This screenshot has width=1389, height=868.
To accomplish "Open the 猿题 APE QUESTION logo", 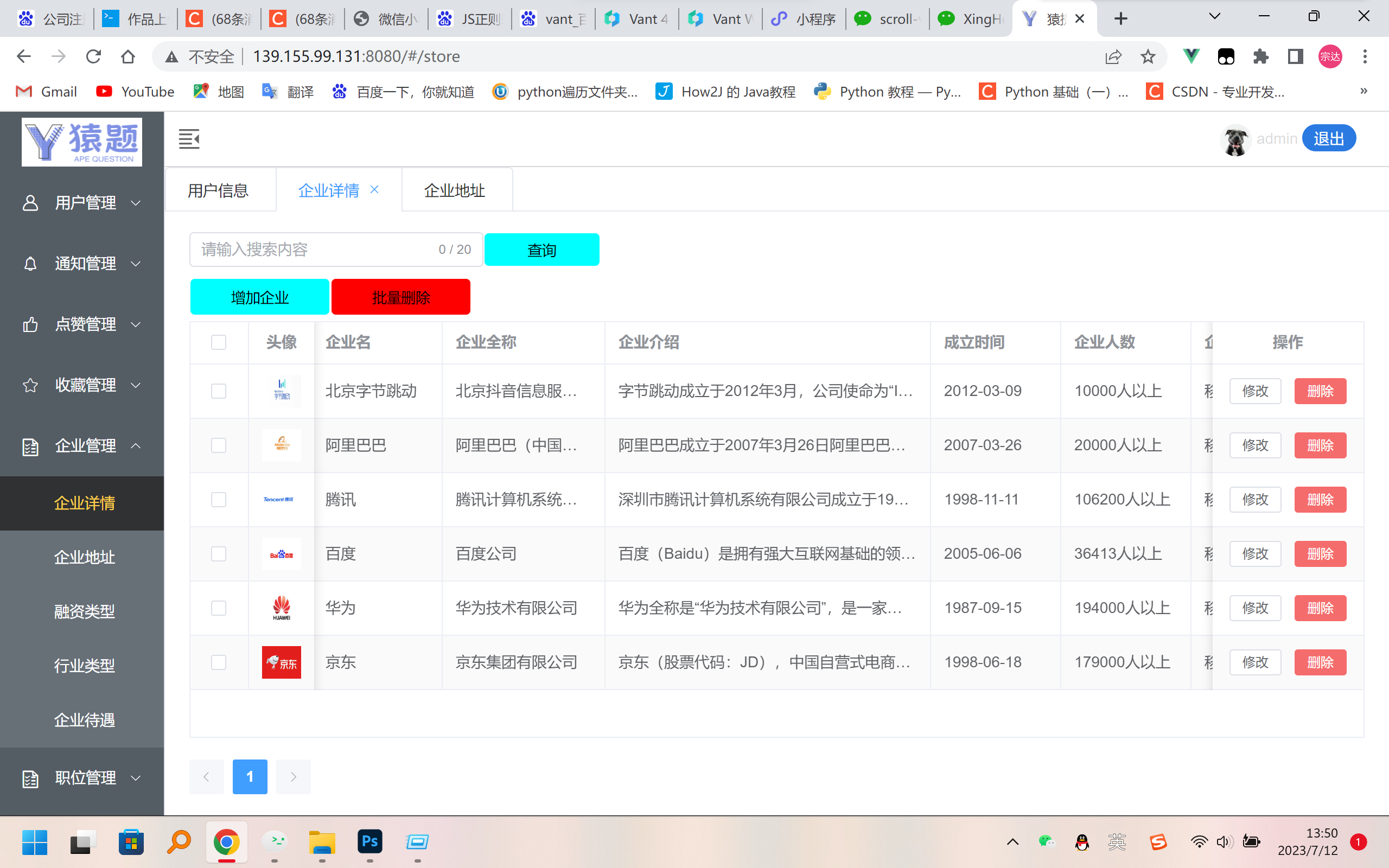I will click(x=82, y=142).
